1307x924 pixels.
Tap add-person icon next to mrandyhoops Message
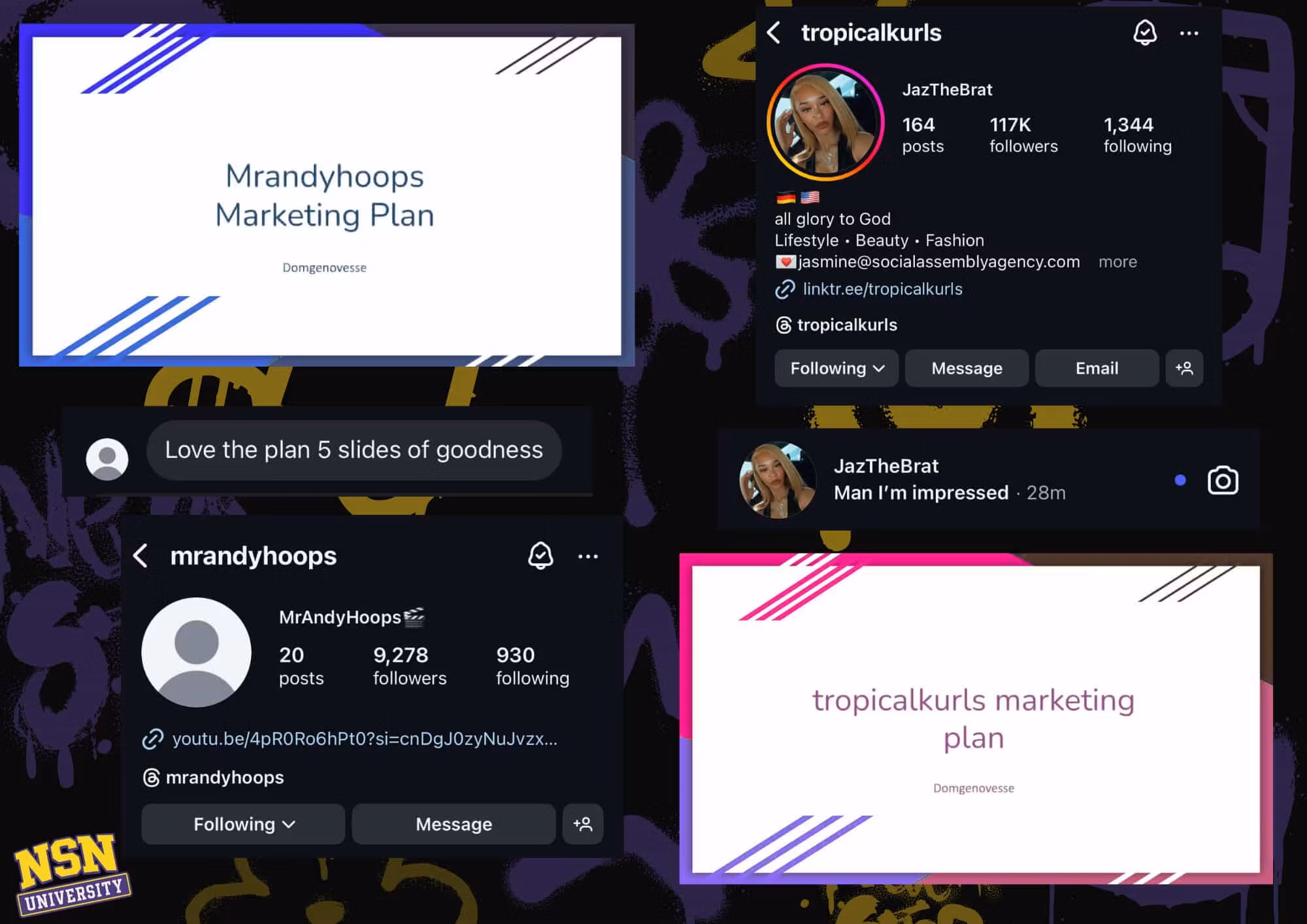pos(583,824)
